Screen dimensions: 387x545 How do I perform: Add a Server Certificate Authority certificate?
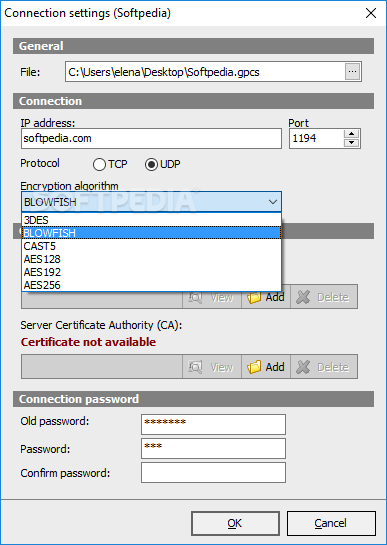click(x=266, y=367)
